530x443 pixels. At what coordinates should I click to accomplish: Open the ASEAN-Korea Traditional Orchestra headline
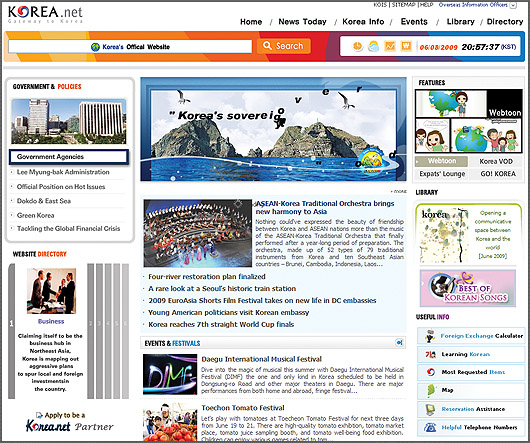324,207
